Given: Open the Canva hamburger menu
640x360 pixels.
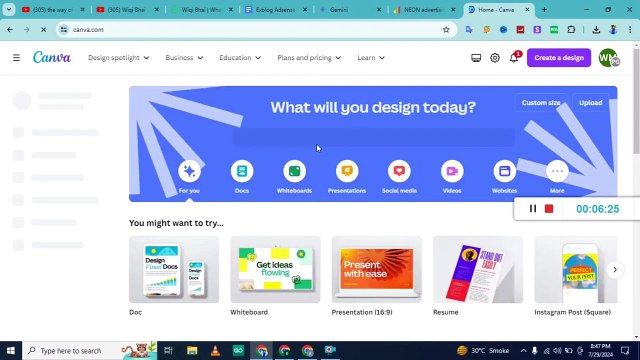Looking at the screenshot, I should tap(16, 58).
